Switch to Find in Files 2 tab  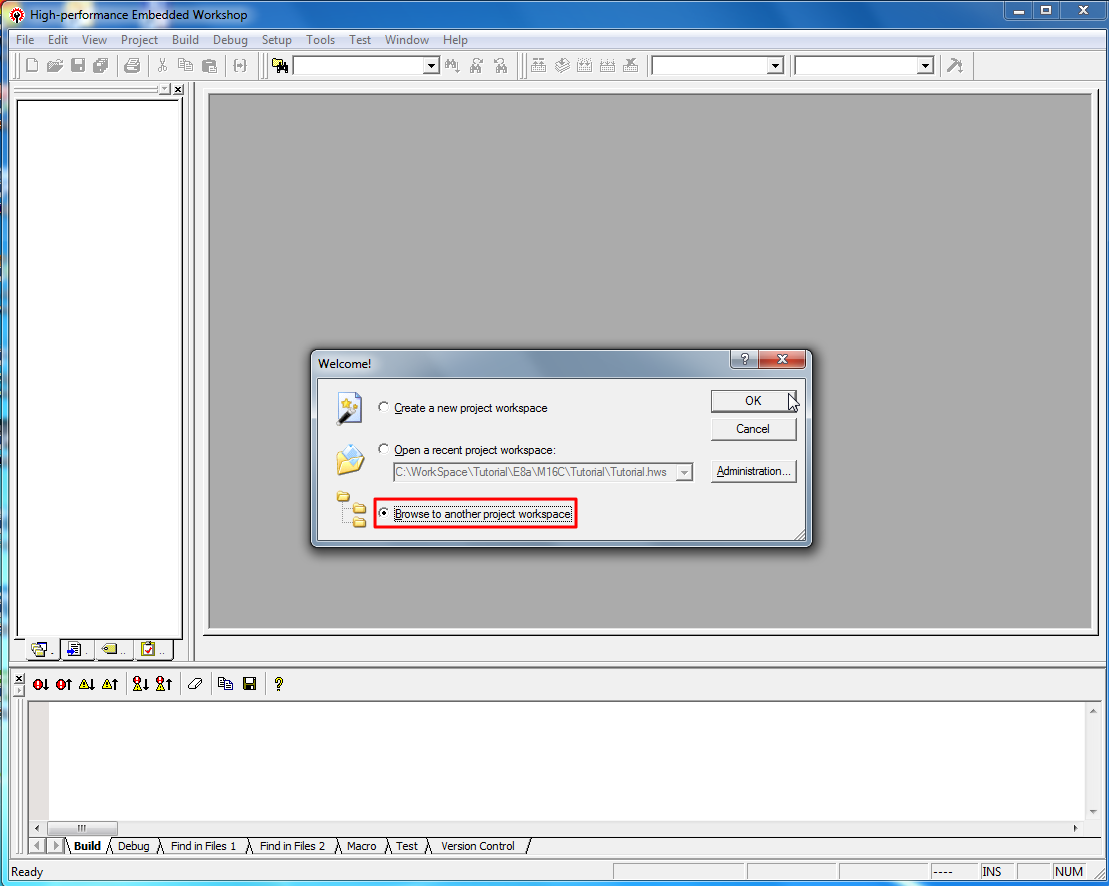coord(292,846)
